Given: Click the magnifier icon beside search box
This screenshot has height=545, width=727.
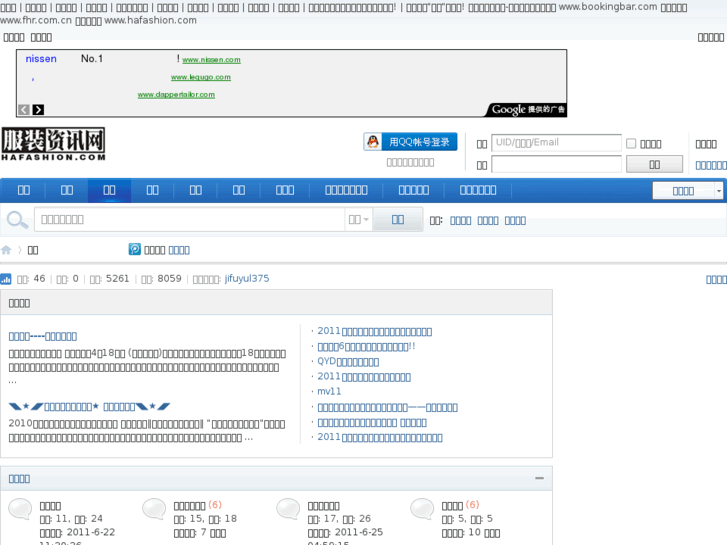Looking at the screenshot, I should point(17,219).
